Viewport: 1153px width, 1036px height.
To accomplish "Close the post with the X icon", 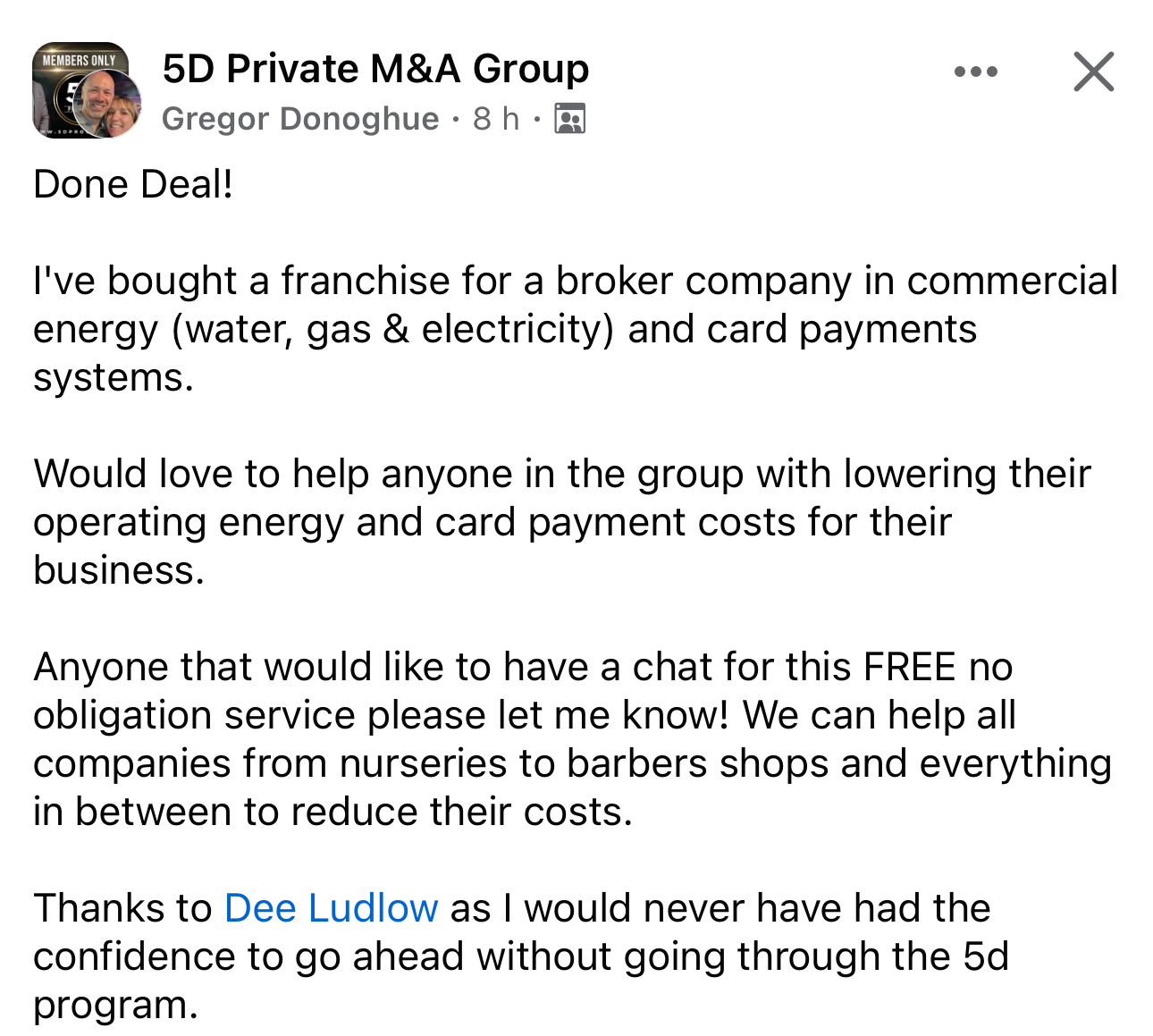I will click(x=1094, y=72).
